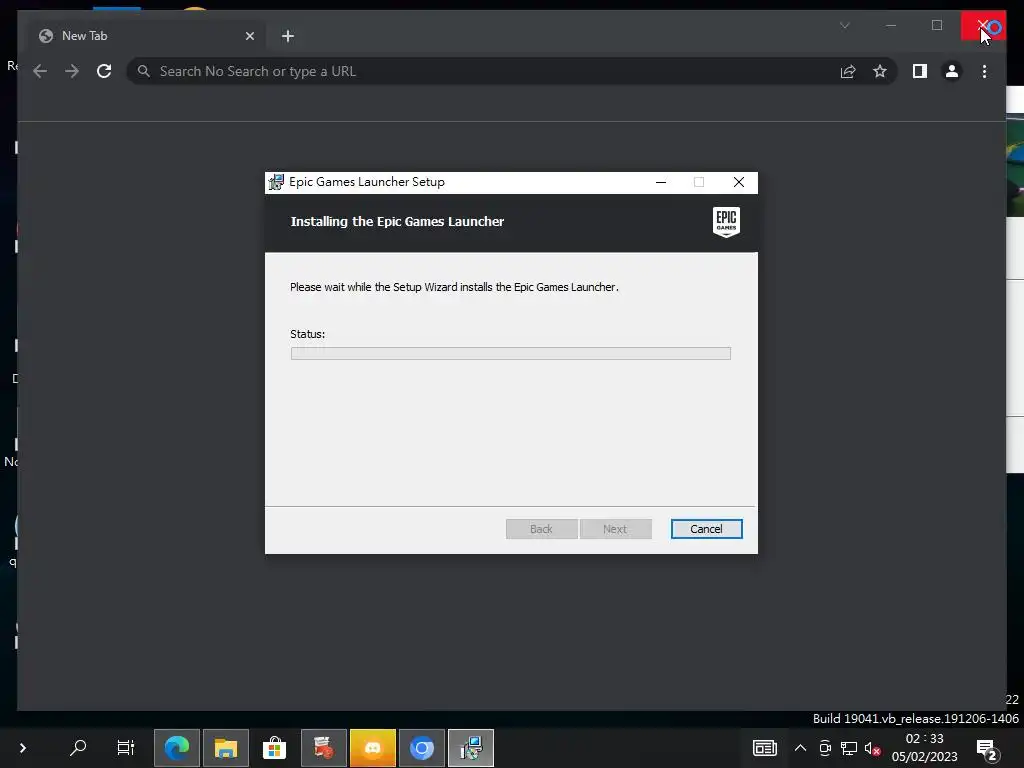Click the Epic Games logo in Setup header
The height and width of the screenshot is (768, 1024).
(726, 222)
